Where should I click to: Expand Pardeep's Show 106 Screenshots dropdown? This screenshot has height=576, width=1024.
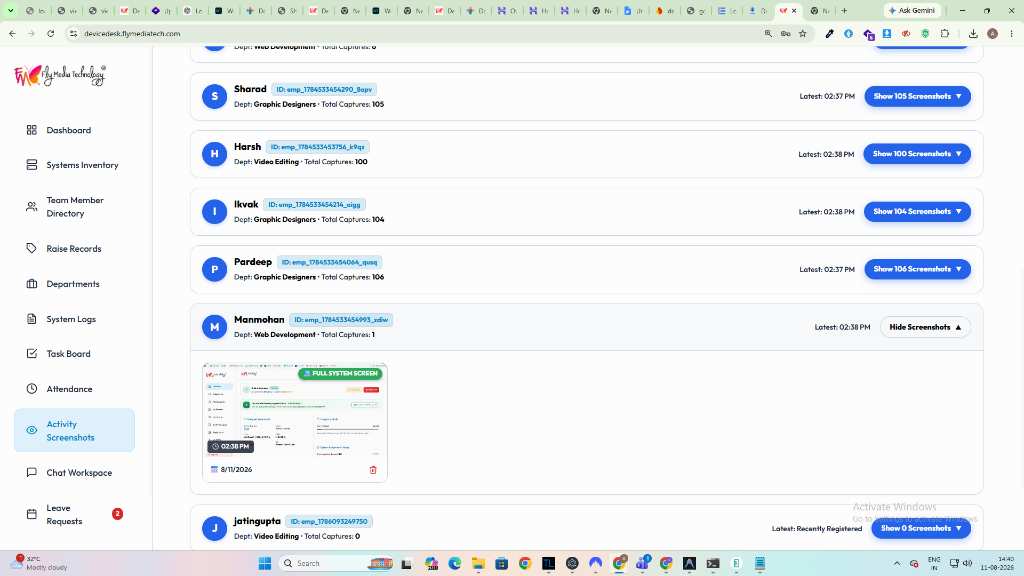tap(918, 269)
